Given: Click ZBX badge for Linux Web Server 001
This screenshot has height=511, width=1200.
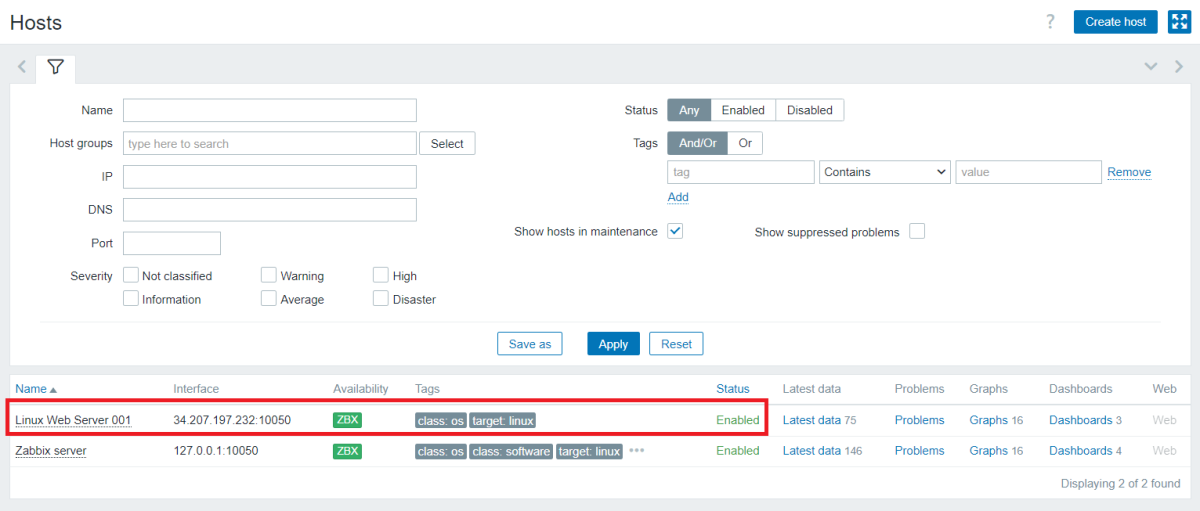Looking at the screenshot, I should click(347, 420).
